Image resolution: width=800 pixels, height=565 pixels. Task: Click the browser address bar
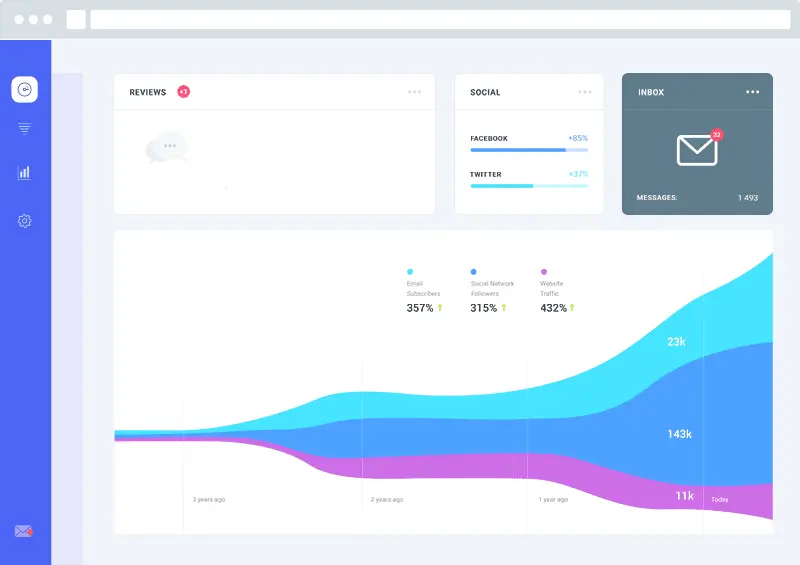[x=440, y=19]
